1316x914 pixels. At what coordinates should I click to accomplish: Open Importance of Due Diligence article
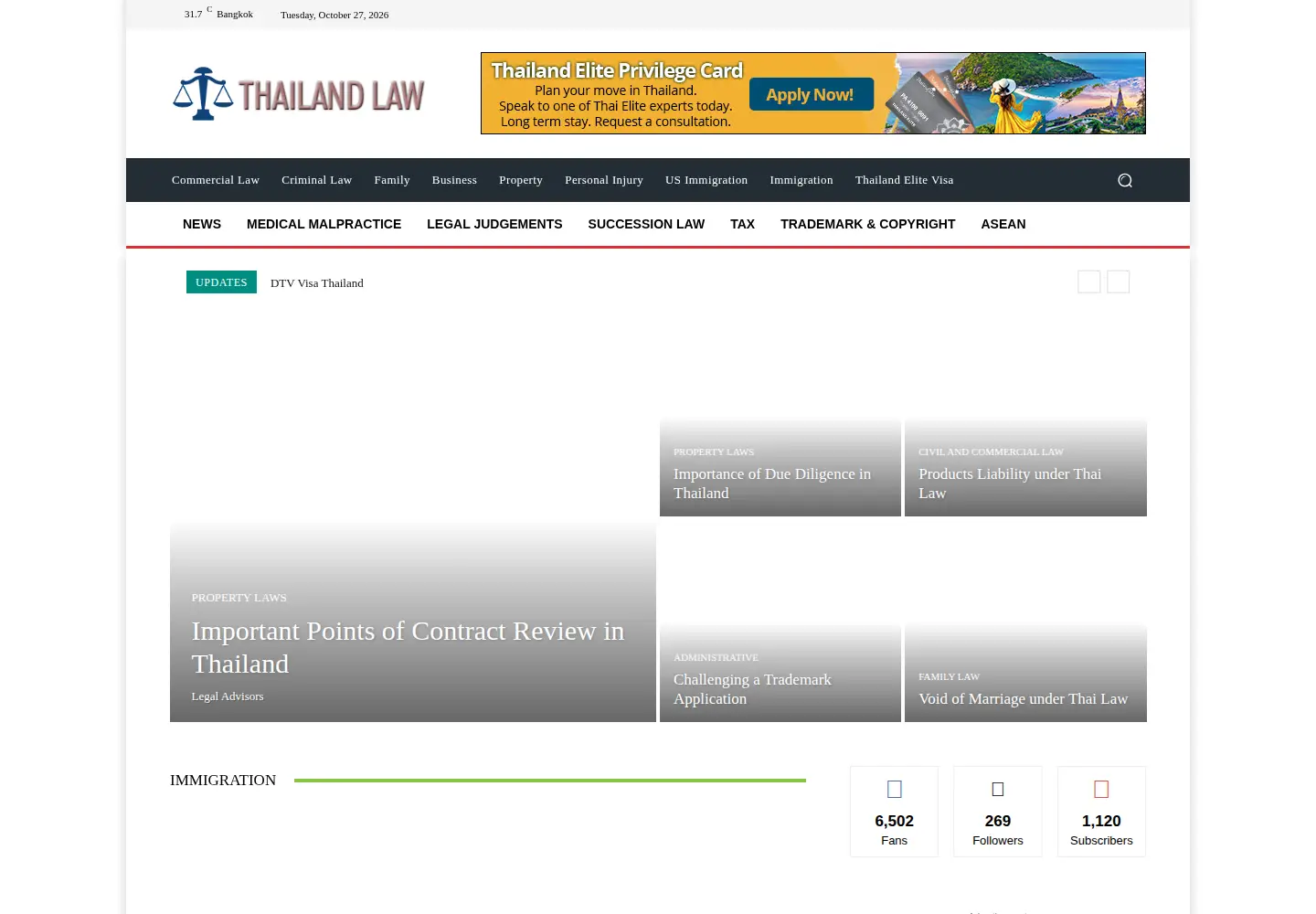click(x=772, y=484)
